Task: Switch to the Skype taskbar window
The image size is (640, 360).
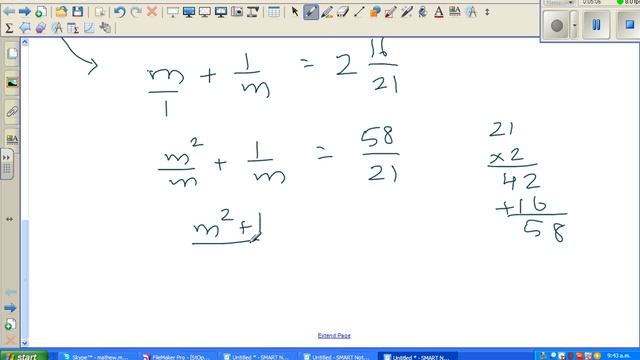Action: (95, 357)
